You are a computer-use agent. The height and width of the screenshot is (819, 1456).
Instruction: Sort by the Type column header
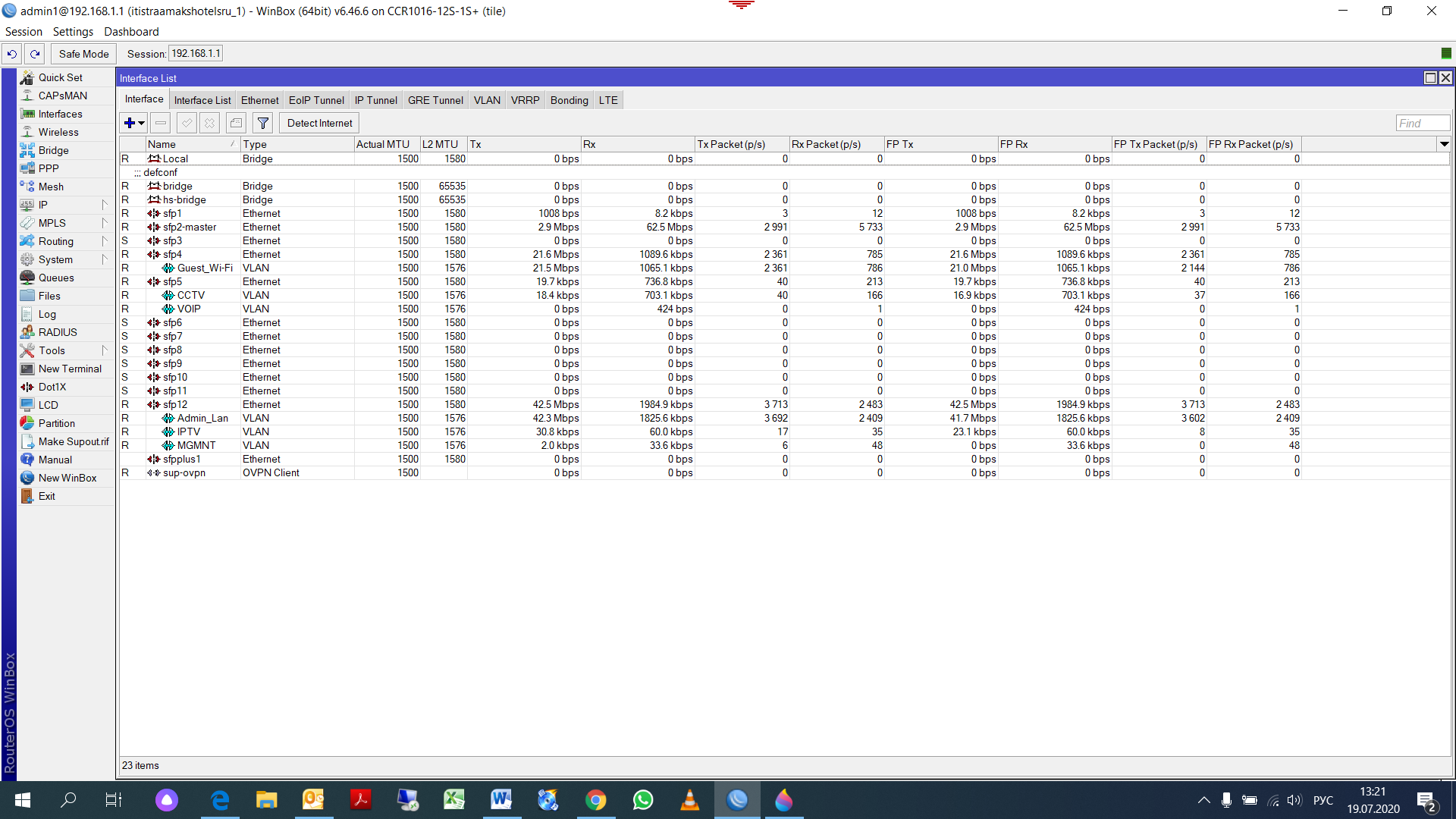pos(297,144)
